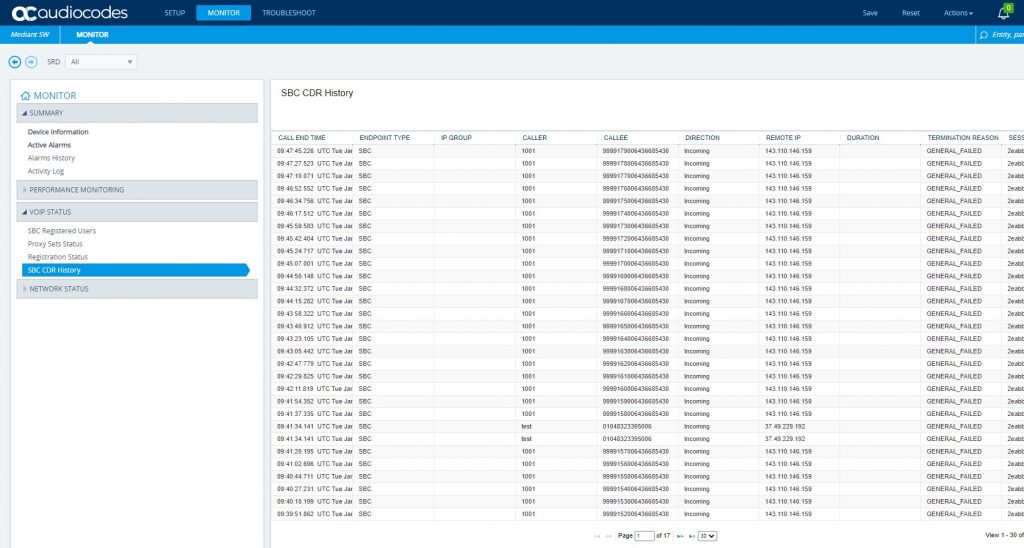Collapse the SUMMARY section

click(137, 113)
